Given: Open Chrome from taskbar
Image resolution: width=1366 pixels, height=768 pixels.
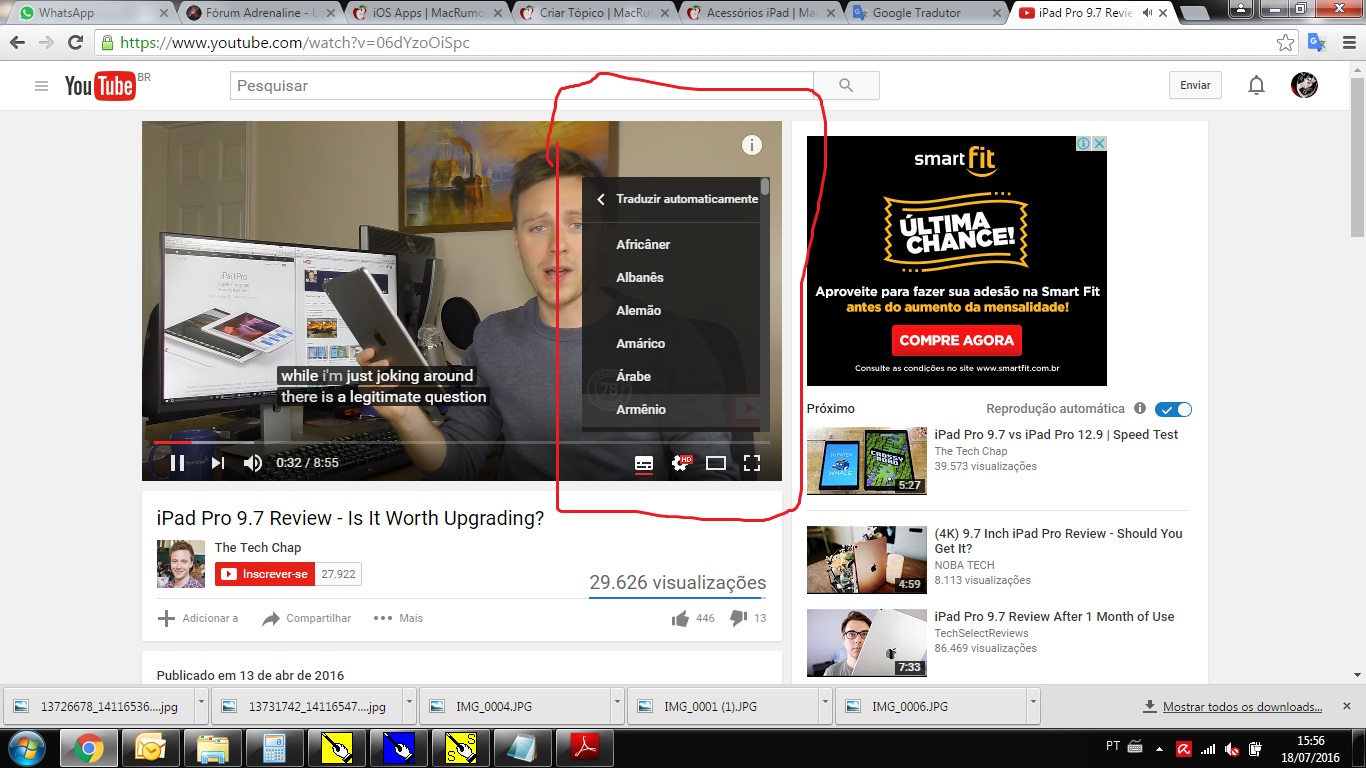Looking at the screenshot, I should click(89, 748).
